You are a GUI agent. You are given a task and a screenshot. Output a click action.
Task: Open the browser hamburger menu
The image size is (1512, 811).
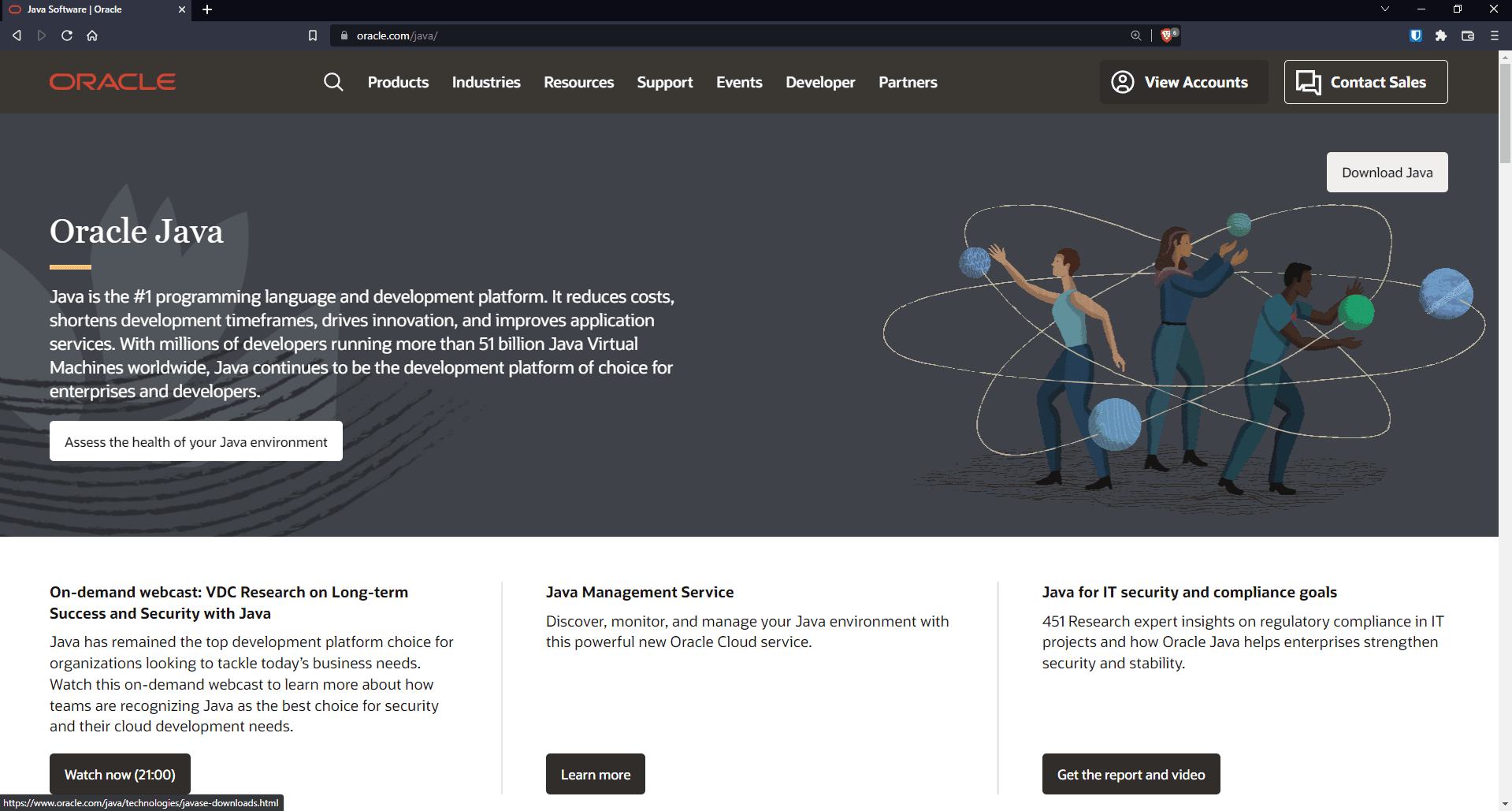(x=1495, y=35)
